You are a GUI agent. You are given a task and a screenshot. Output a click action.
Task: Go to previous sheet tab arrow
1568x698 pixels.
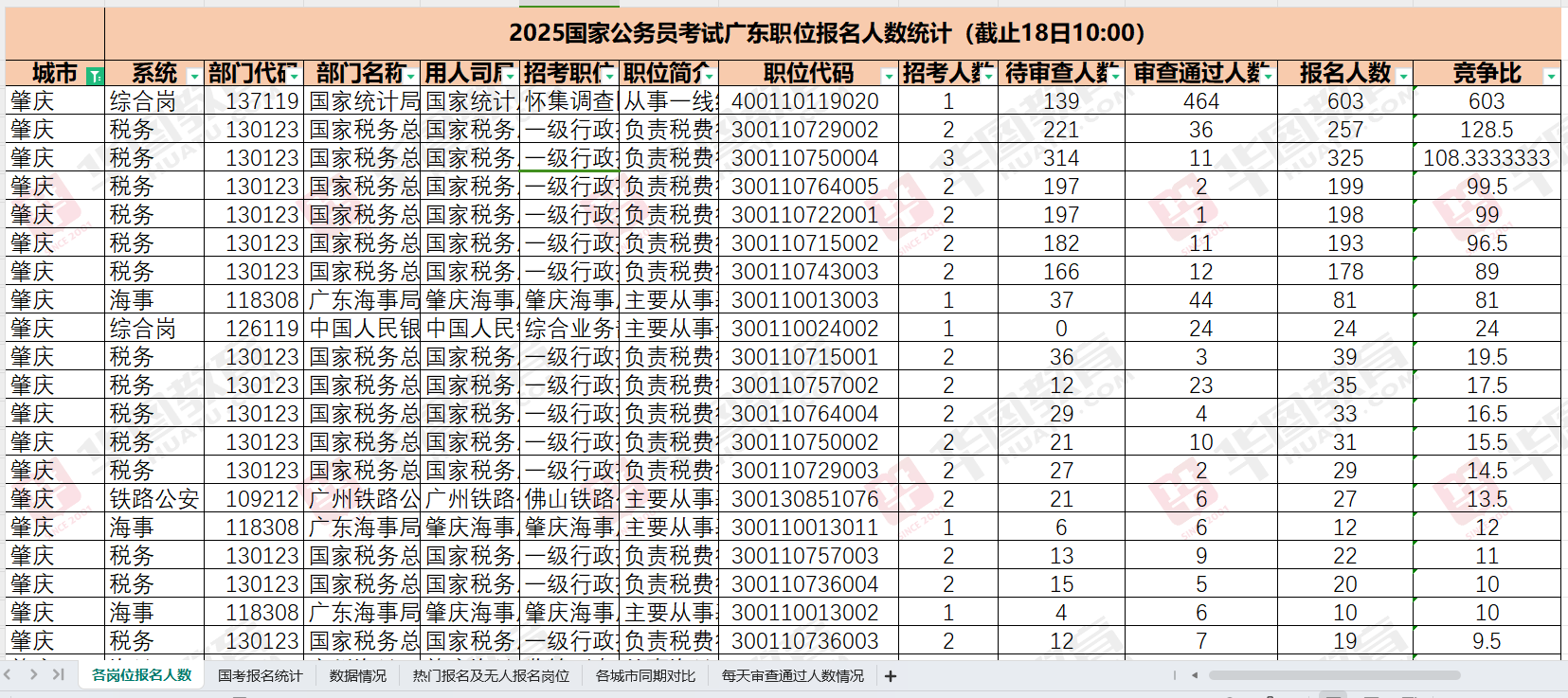pos(9,674)
